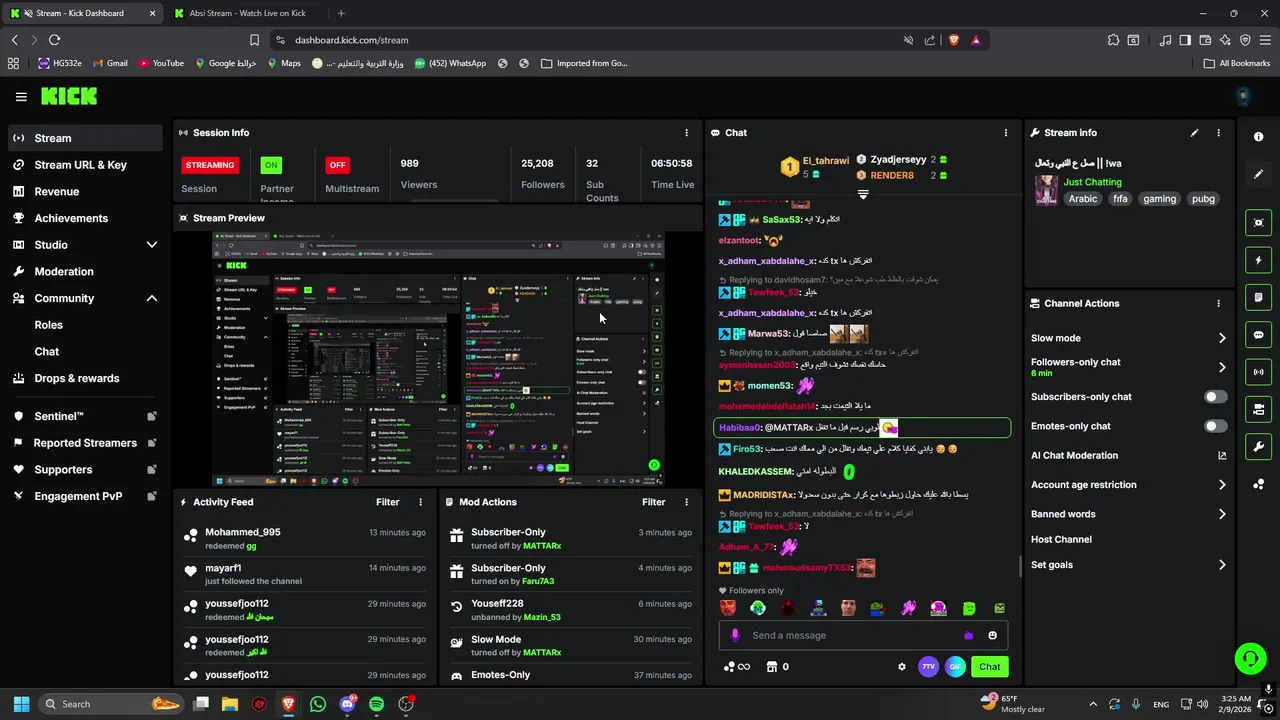1280x720 pixels.
Task: Click the purple gift icon in message box
Action: click(968, 636)
